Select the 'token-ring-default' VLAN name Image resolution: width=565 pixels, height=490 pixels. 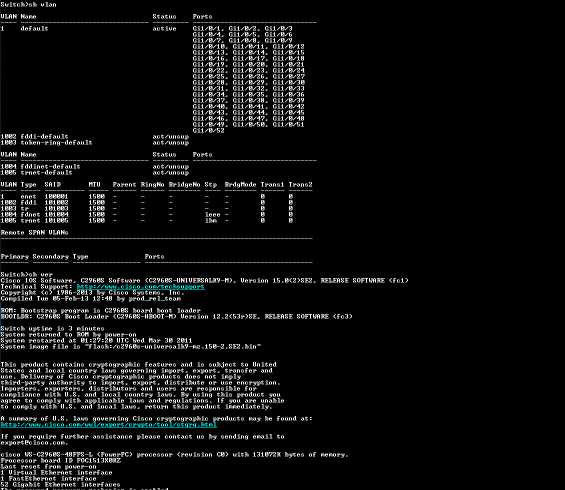pos(56,143)
